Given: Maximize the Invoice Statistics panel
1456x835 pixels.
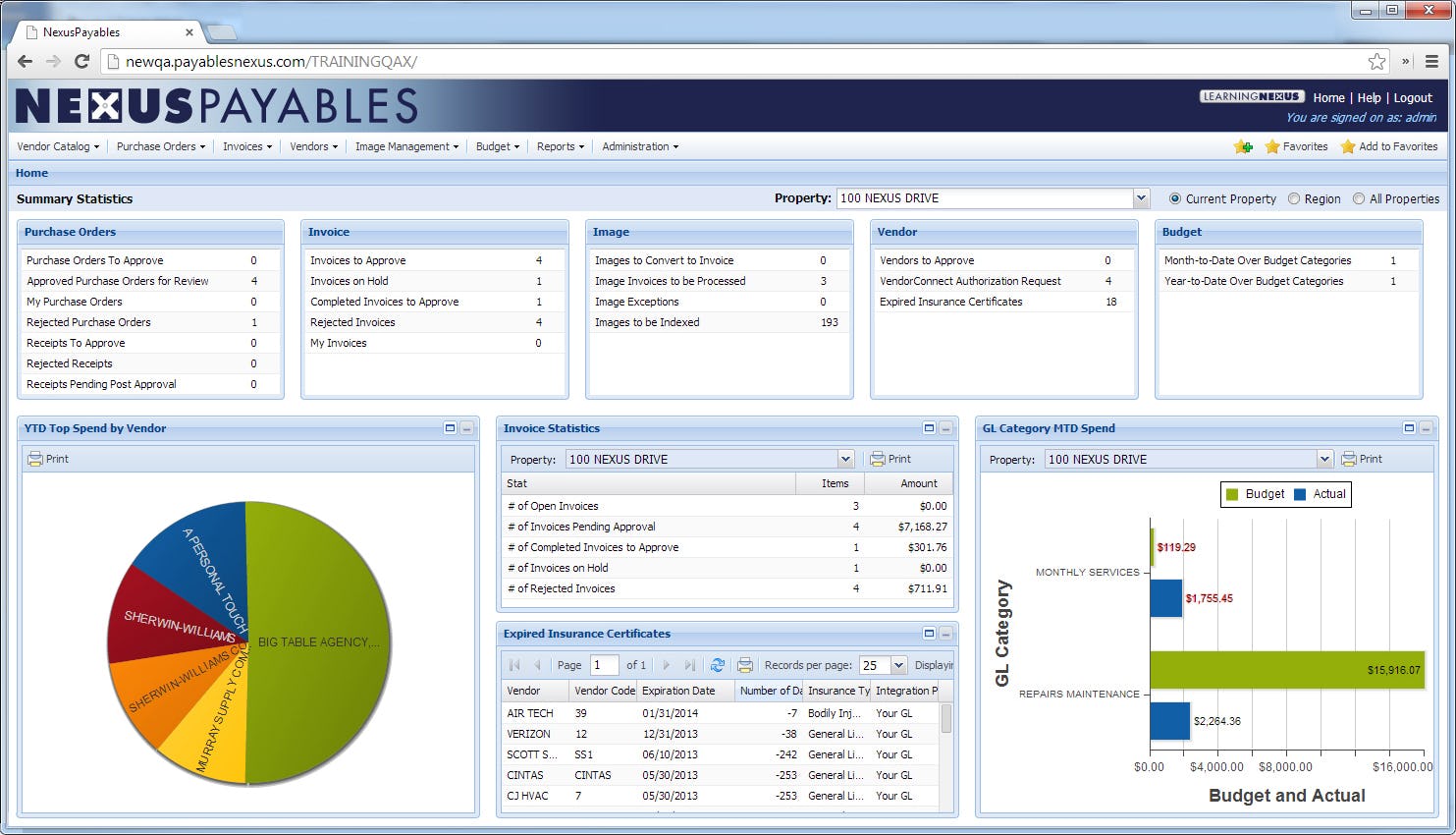Looking at the screenshot, I should [929, 428].
